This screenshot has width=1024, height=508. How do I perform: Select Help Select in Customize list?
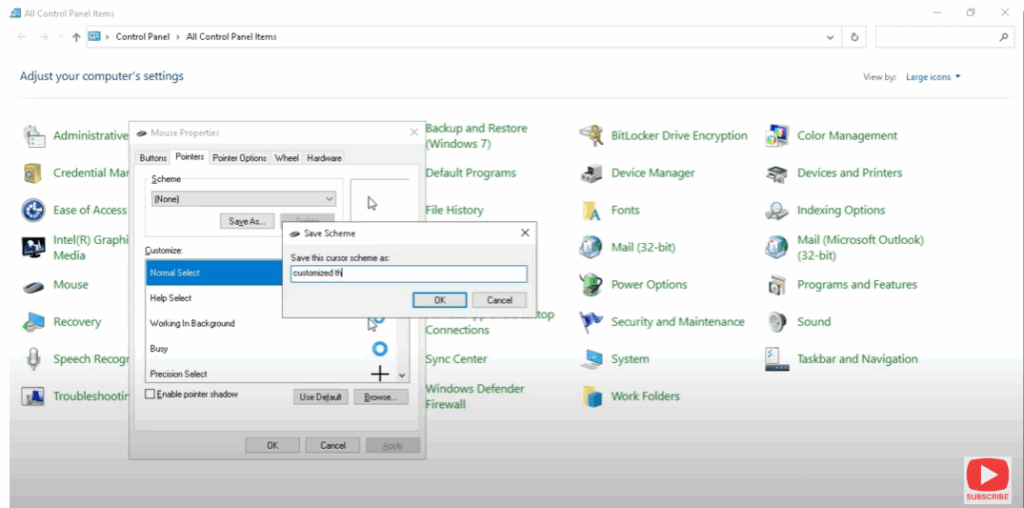tap(214, 298)
